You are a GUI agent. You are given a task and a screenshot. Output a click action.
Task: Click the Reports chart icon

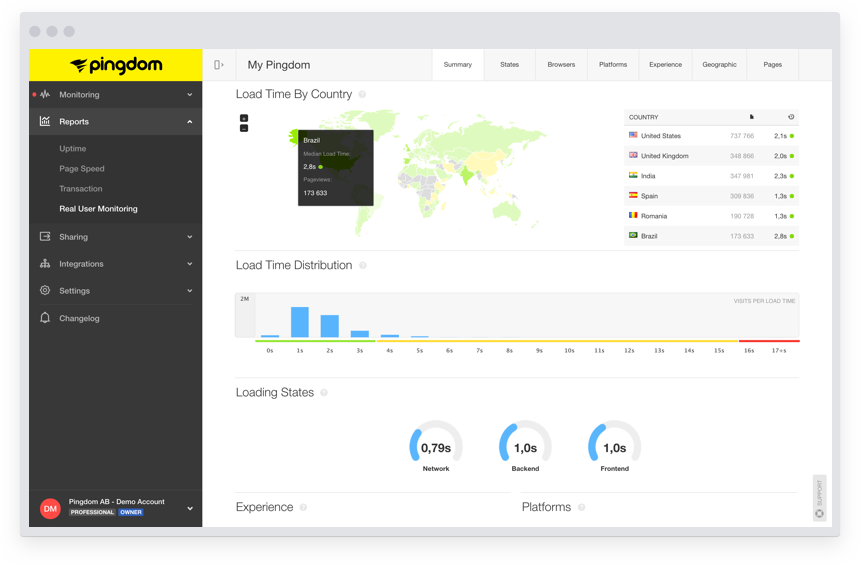(45, 121)
